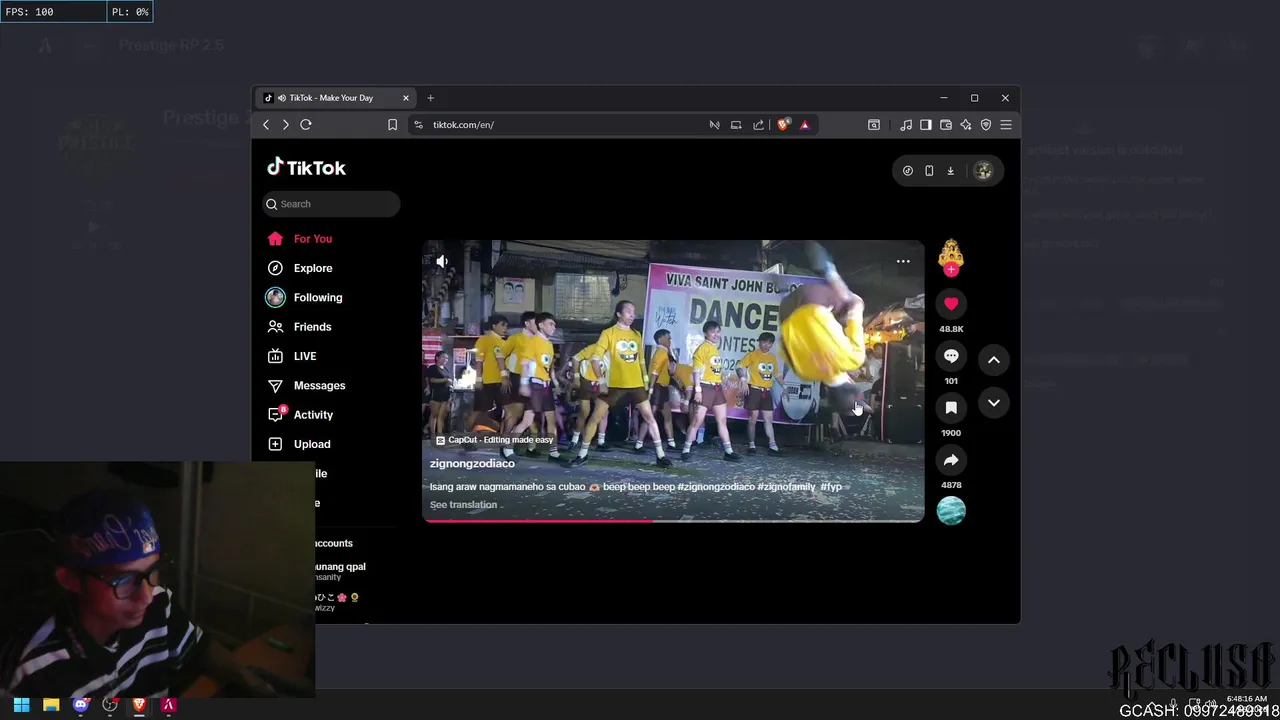Open the Brave VPN shield icon
Screen dimensions: 1280x720
pos(986,125)
